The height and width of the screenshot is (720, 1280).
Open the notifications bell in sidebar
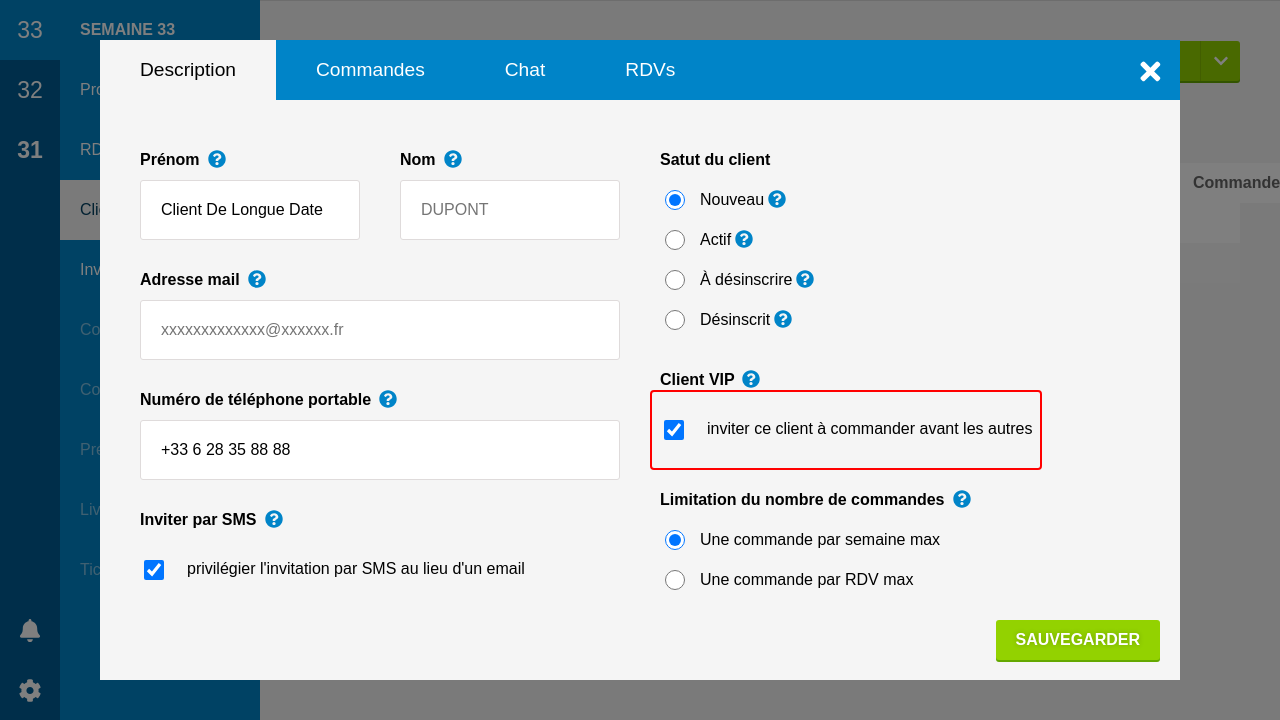pos(30,630)
